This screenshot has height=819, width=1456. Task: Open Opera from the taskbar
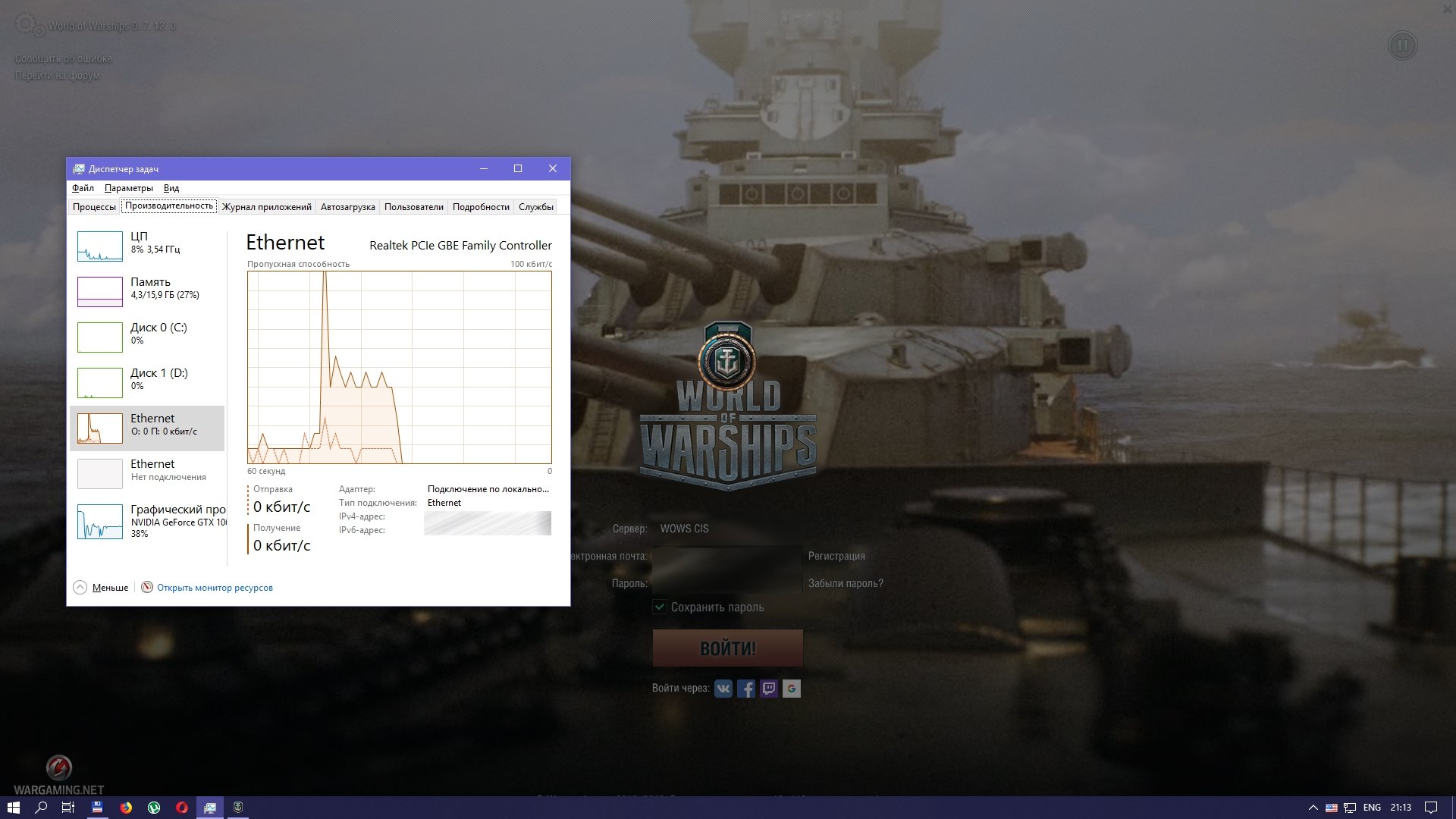coord(182,808)
